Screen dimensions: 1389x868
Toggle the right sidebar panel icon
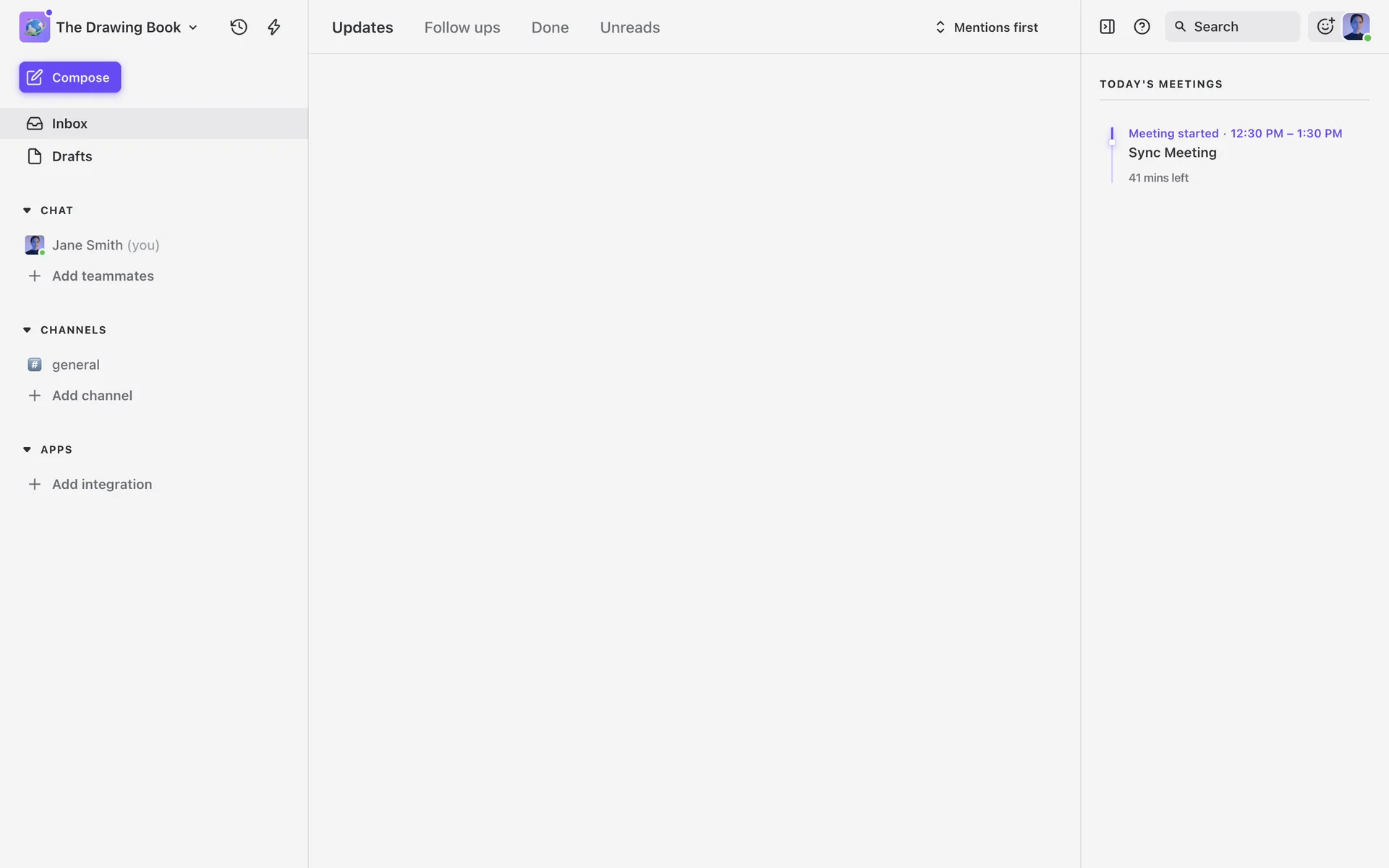(x=1107, y=27)
